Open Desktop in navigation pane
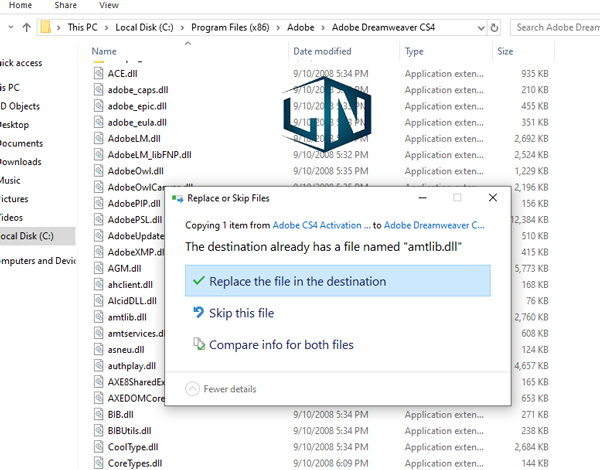 click(15, 125)
